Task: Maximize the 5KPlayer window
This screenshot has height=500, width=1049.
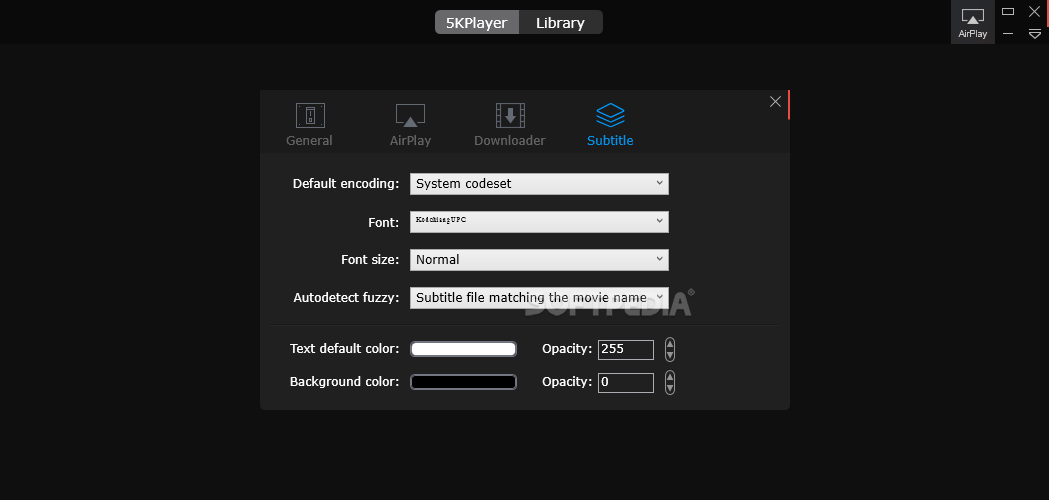Action: [x=1008, y=11]
